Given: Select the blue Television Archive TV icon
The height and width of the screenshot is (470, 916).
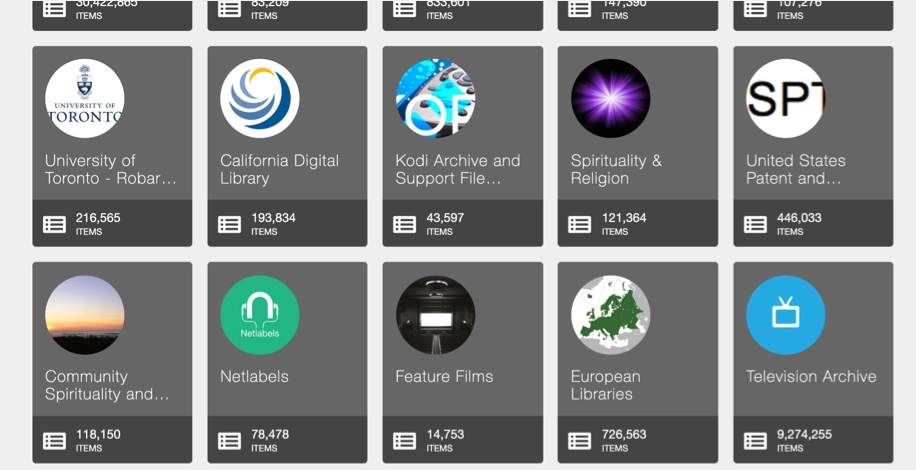Looking at the screenshot, I should pos(786,315).
